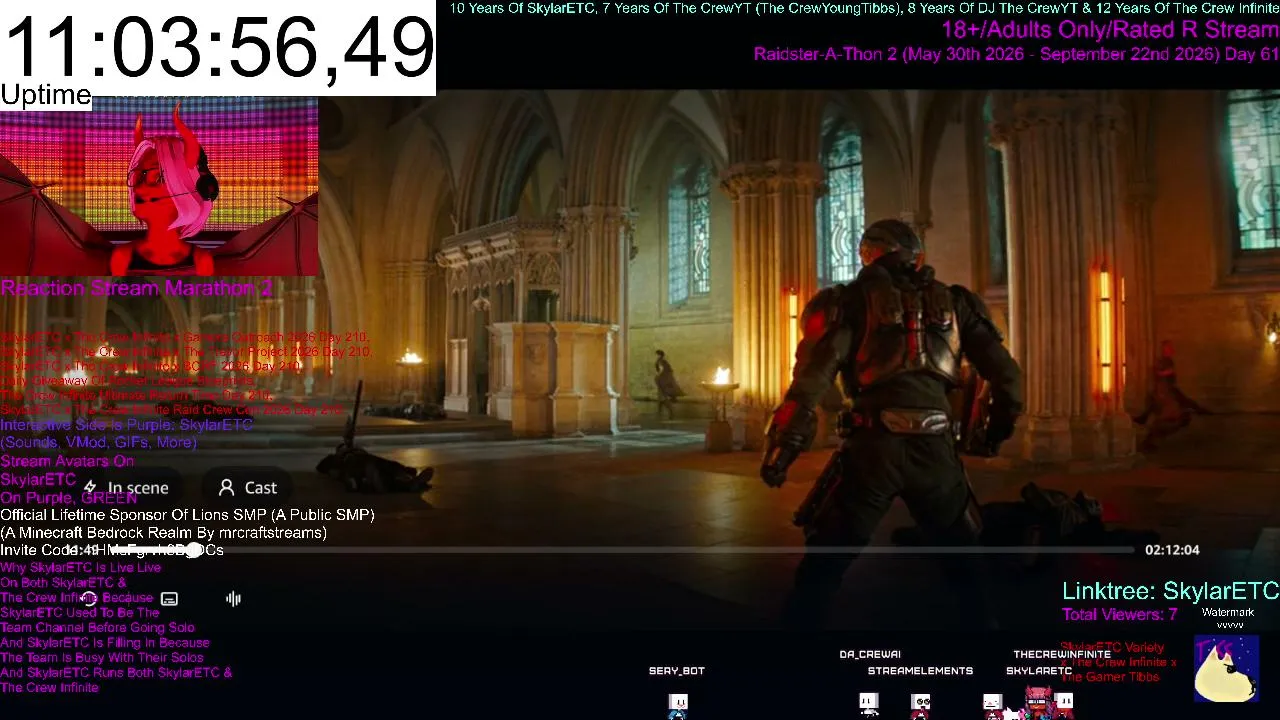Click 'Reaction Stream Marathon 2' title text
The width and height of the screenshot is (1280, 720).
coord(136,289)
